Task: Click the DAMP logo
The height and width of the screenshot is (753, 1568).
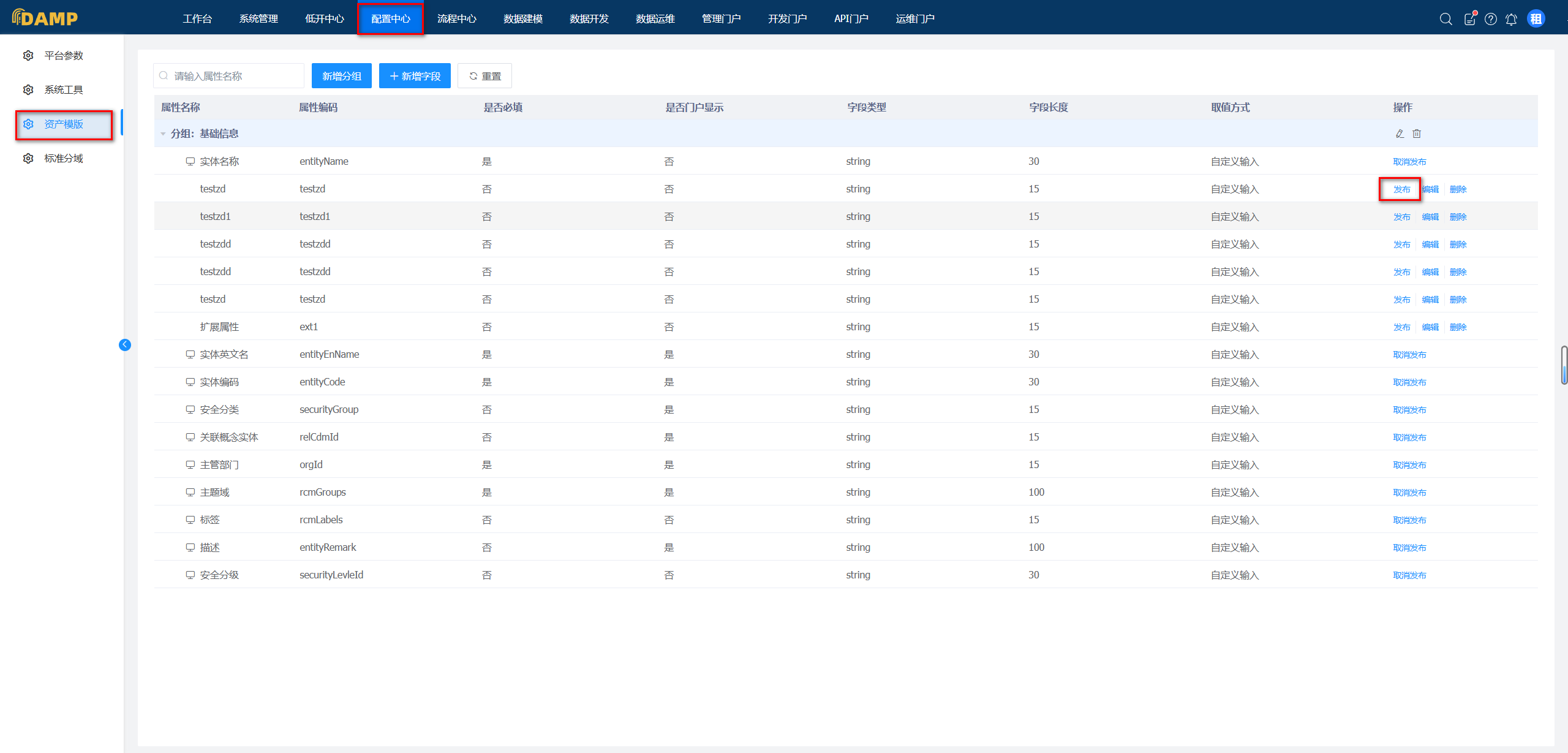Action: pyautogui.click(x=45, y=18)
